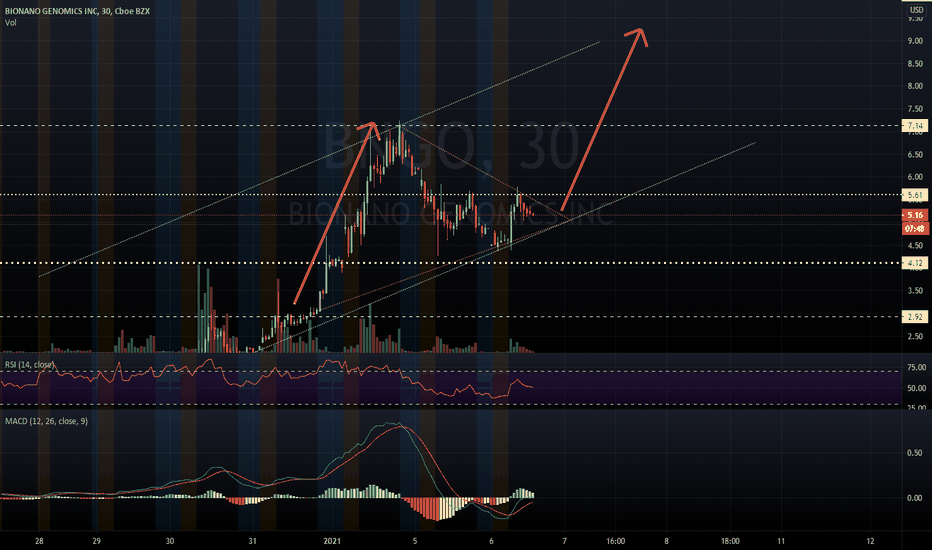The image size is (932, 550).
Task: Click date 11 on the time axis
Action: click(781, 541)
